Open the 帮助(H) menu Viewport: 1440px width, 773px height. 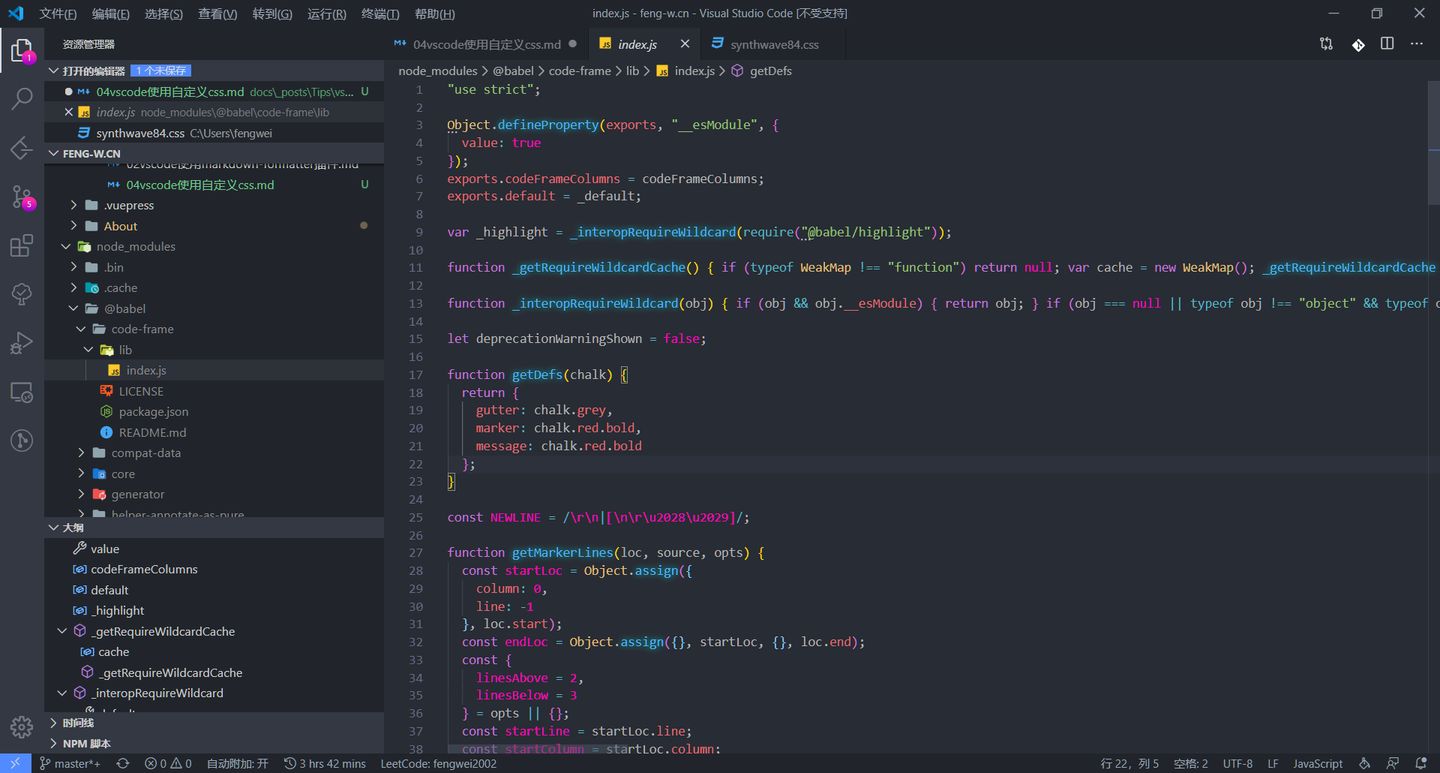[434, 14]
